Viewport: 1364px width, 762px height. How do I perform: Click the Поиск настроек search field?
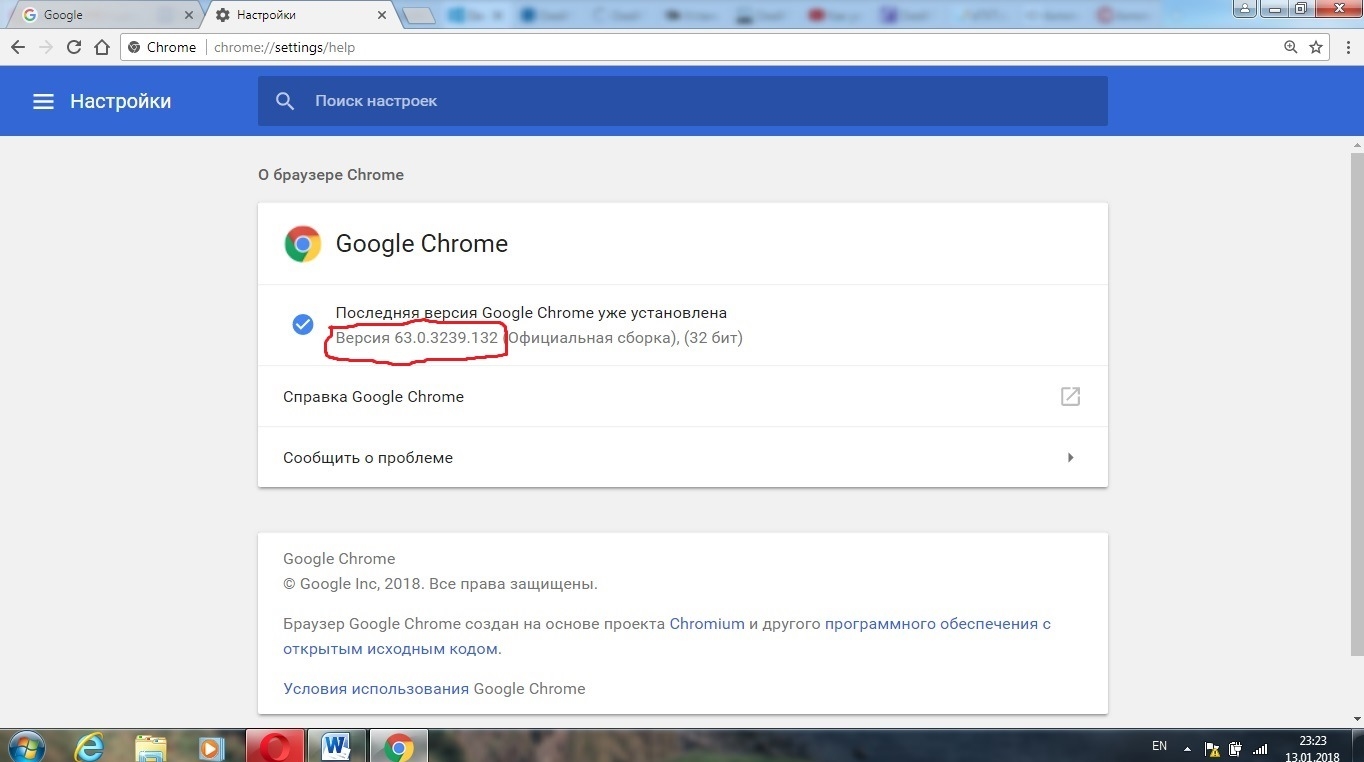[682, 101]
